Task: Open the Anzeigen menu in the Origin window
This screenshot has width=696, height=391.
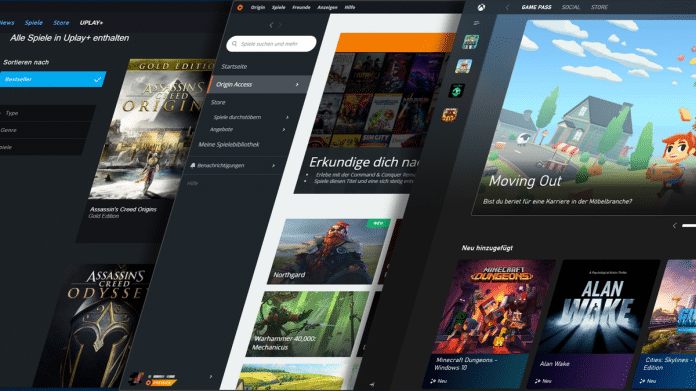Action: point(327,8)
